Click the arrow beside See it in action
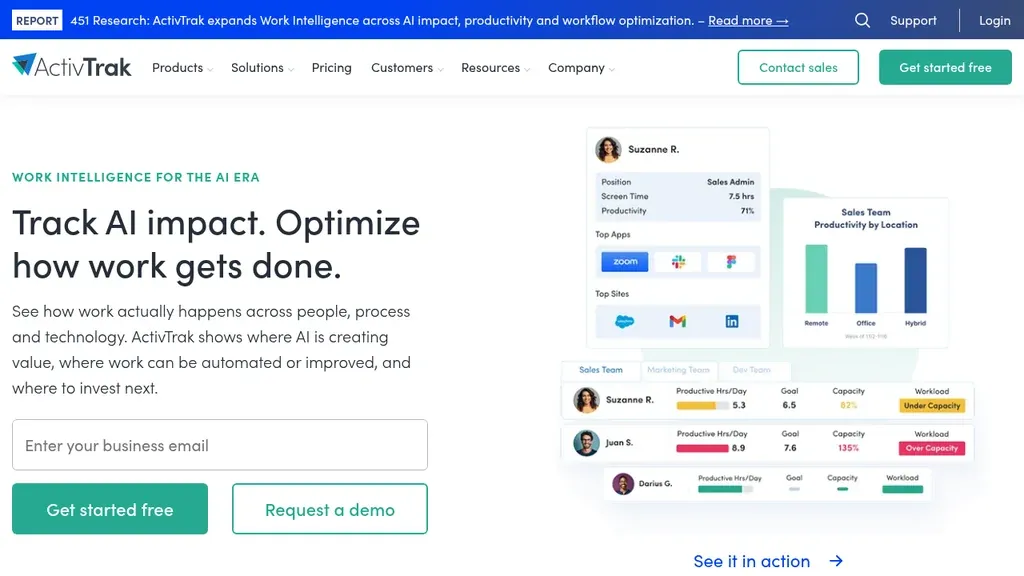The image size is (1024, 576). (x=836, y=561)
